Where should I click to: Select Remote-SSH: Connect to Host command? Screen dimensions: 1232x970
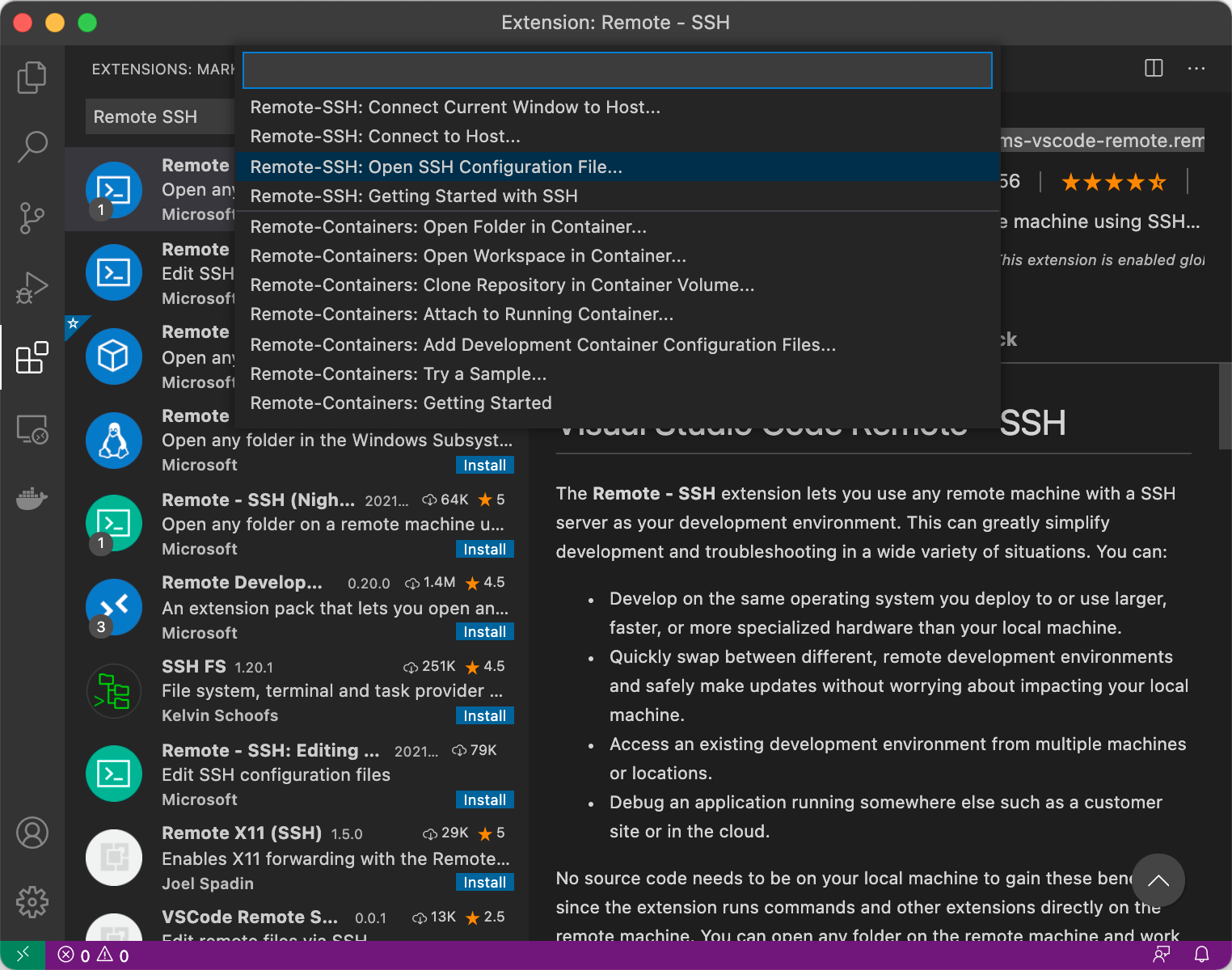tap(618, 137)
